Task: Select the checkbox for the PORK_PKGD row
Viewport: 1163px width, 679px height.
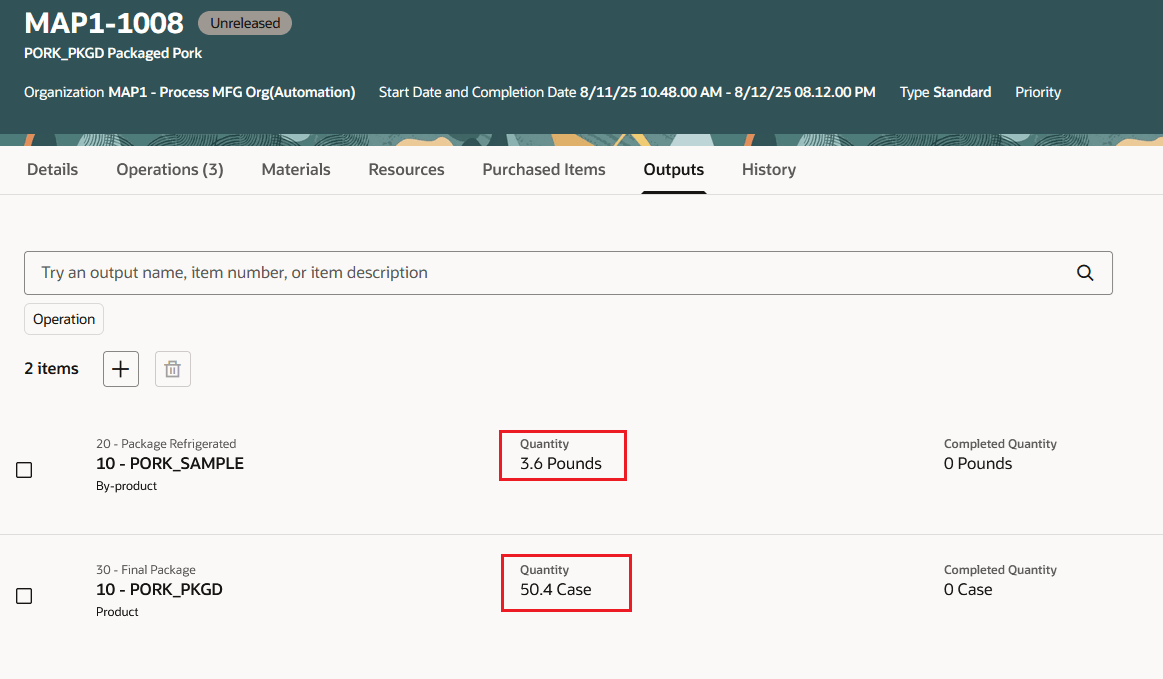Action: (x=24, y=595)
